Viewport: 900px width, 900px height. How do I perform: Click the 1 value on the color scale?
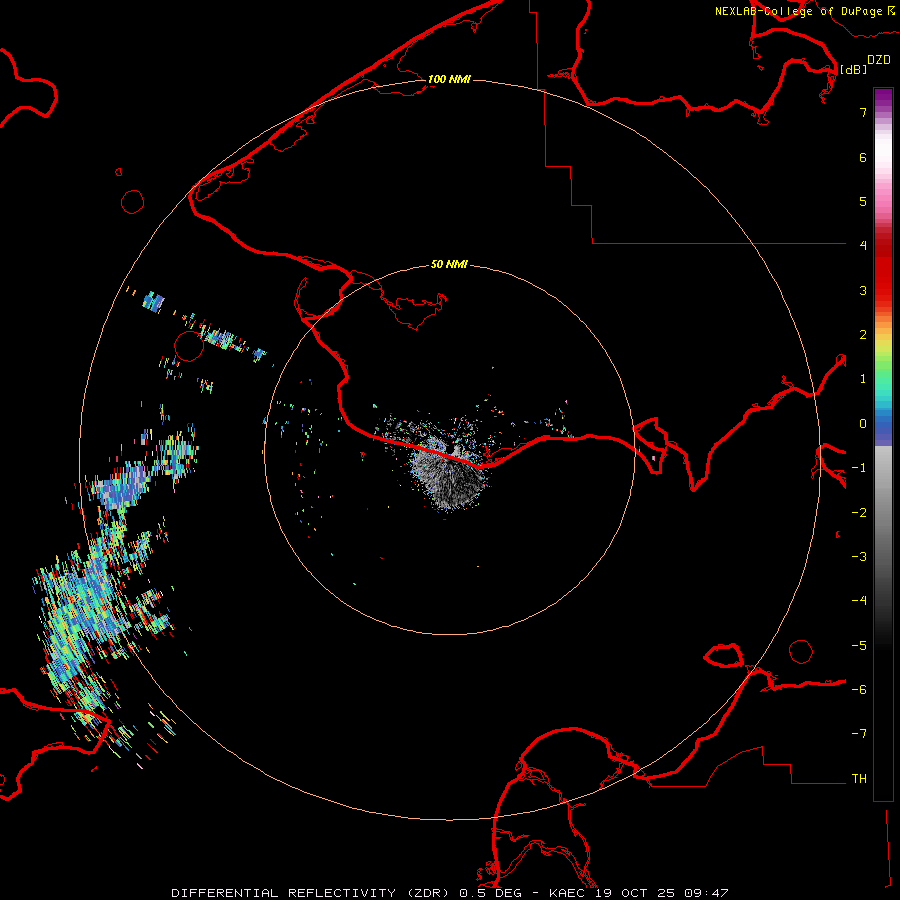(863, 379)
